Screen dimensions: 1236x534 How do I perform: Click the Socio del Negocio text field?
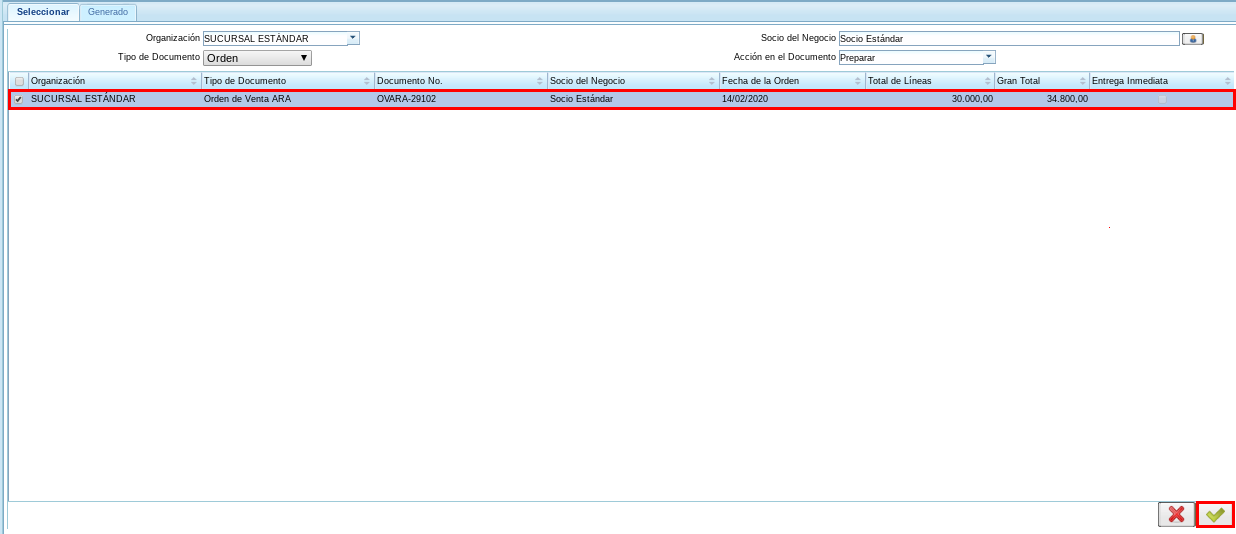click(x=1008, y=39)
